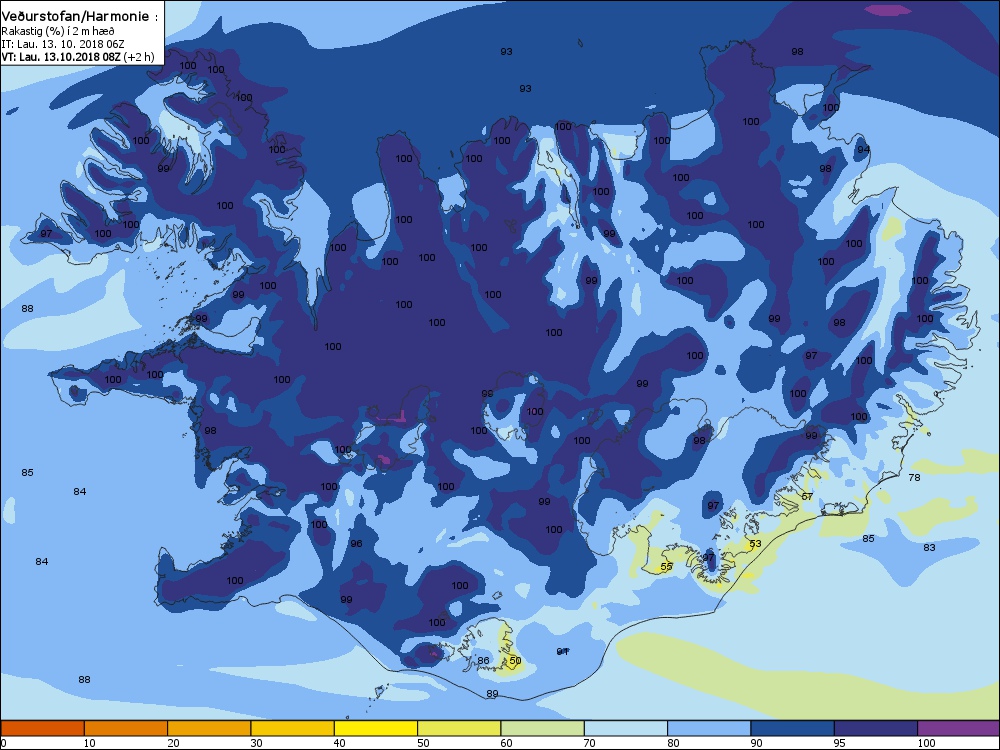Select the 30–40 golden legend swatch

point(293,728)
